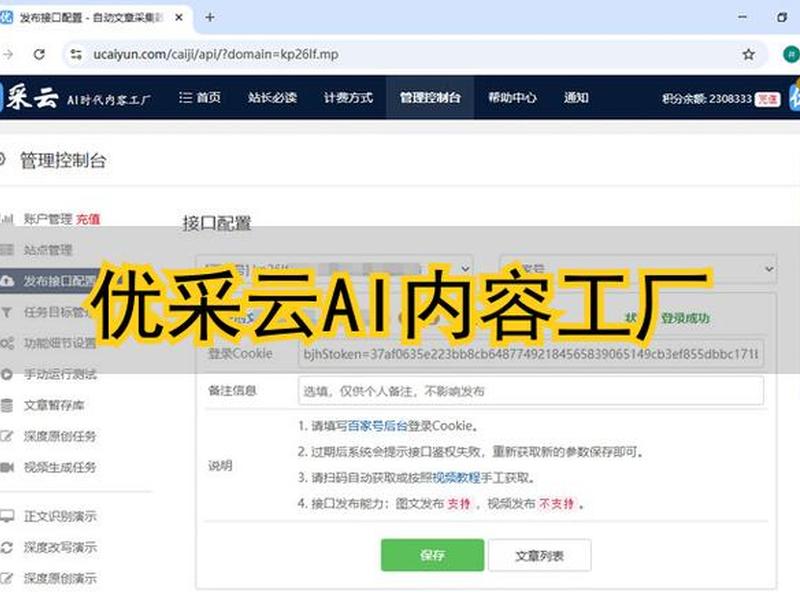Screen dimensions: 800x600
Task: Expand the interface type dropdown on the right
Action: (x=638, y=268)
